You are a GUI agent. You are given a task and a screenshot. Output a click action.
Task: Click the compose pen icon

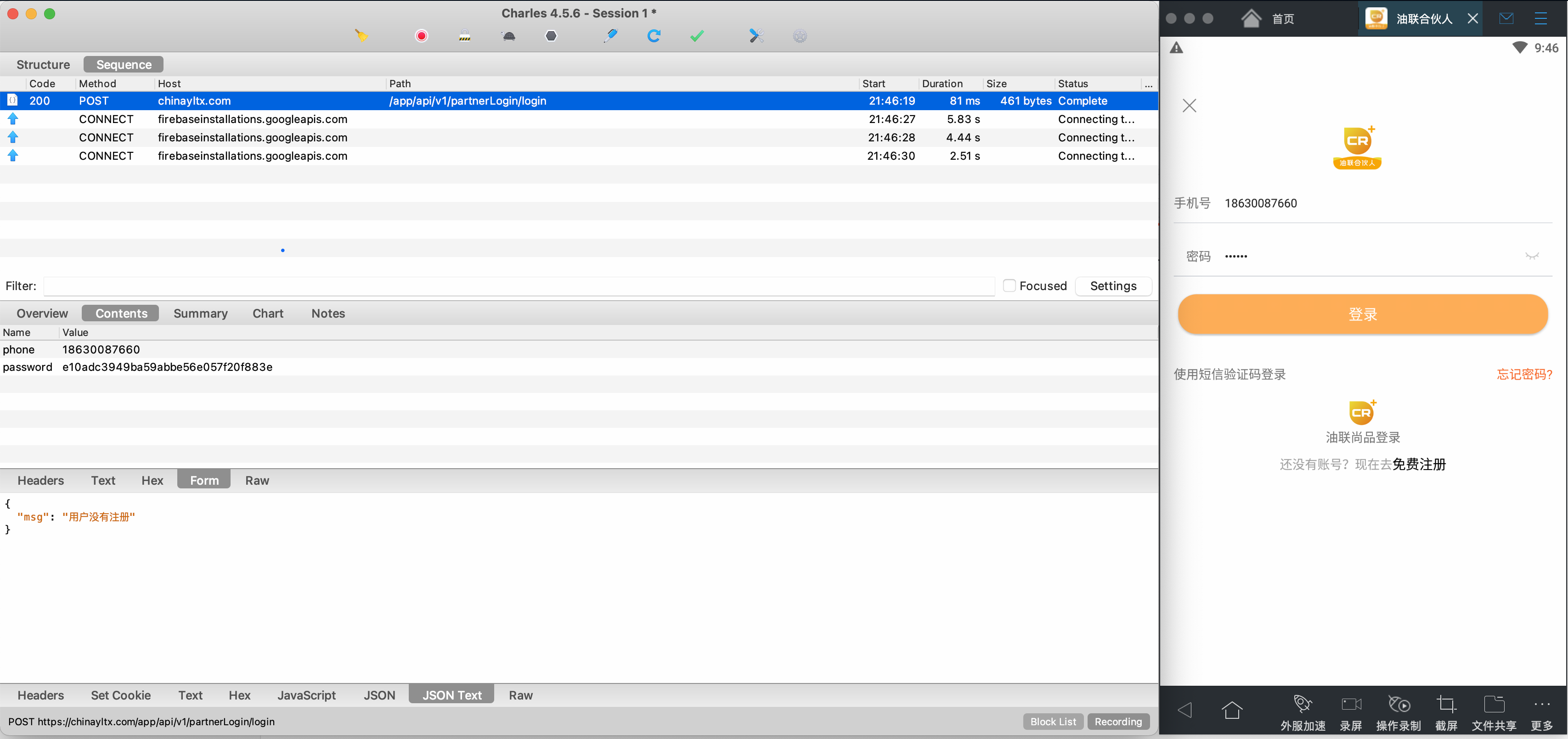click(x=610, y=36)
